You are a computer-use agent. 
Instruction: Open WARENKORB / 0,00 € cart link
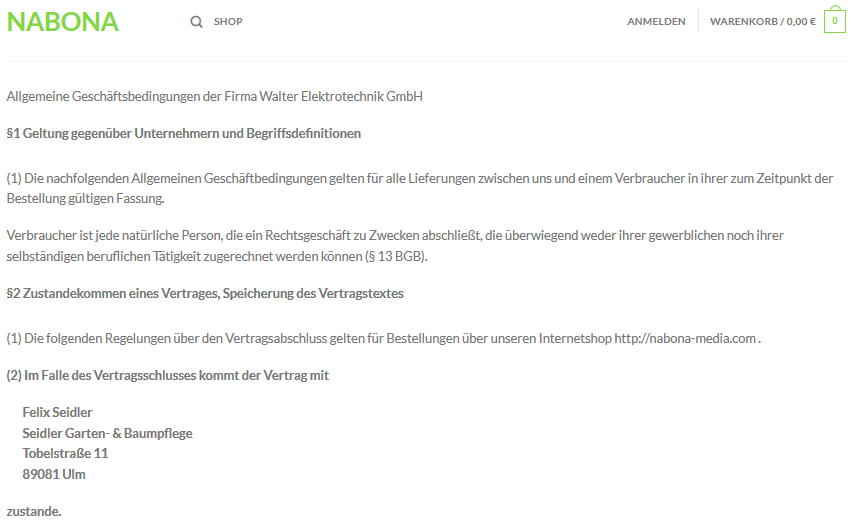[x=763, y=22]
